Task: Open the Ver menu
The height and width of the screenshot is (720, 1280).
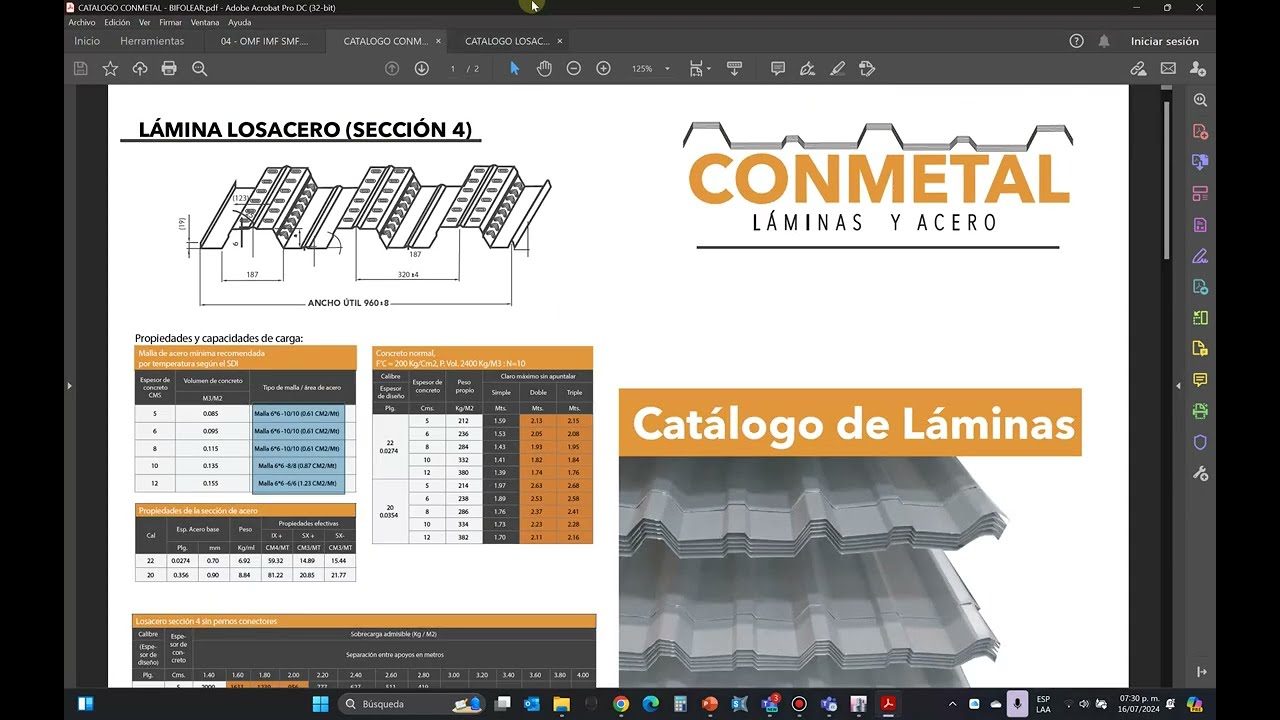Action: tap(145, 22)
